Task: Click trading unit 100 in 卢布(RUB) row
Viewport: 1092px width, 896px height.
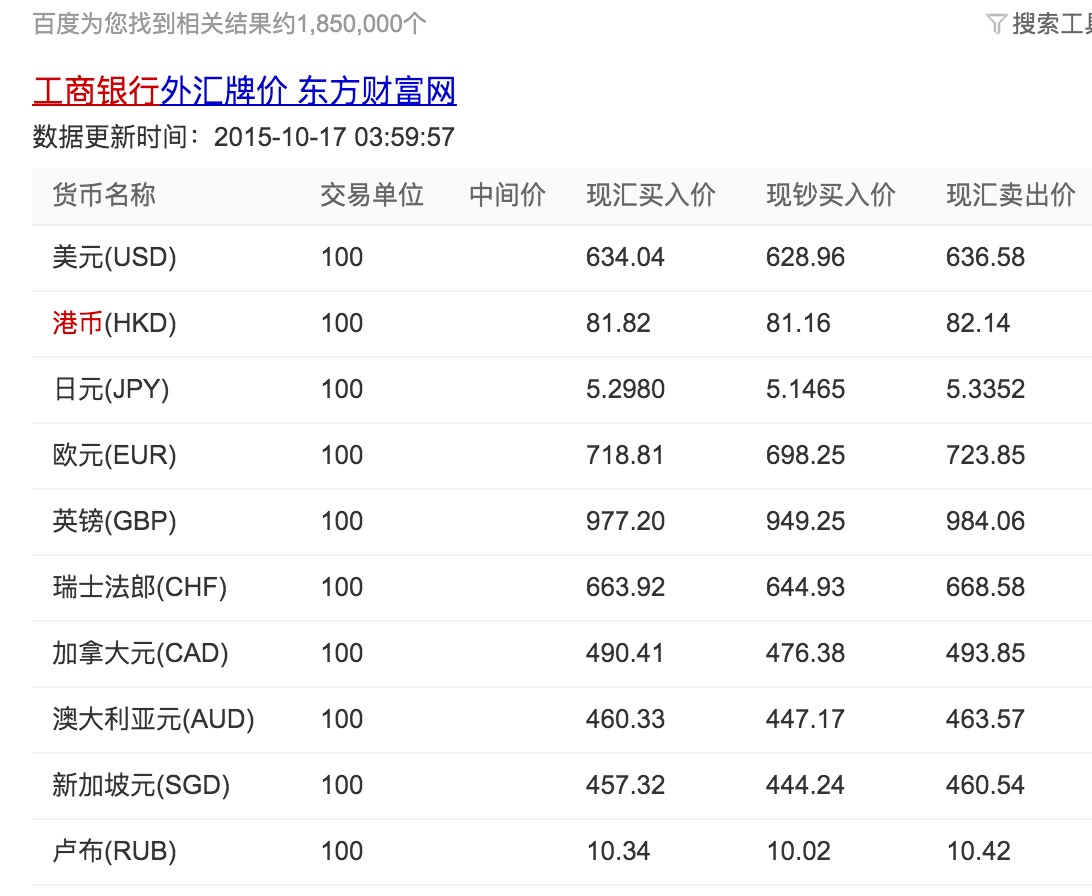Action: [x=342, y=851]
